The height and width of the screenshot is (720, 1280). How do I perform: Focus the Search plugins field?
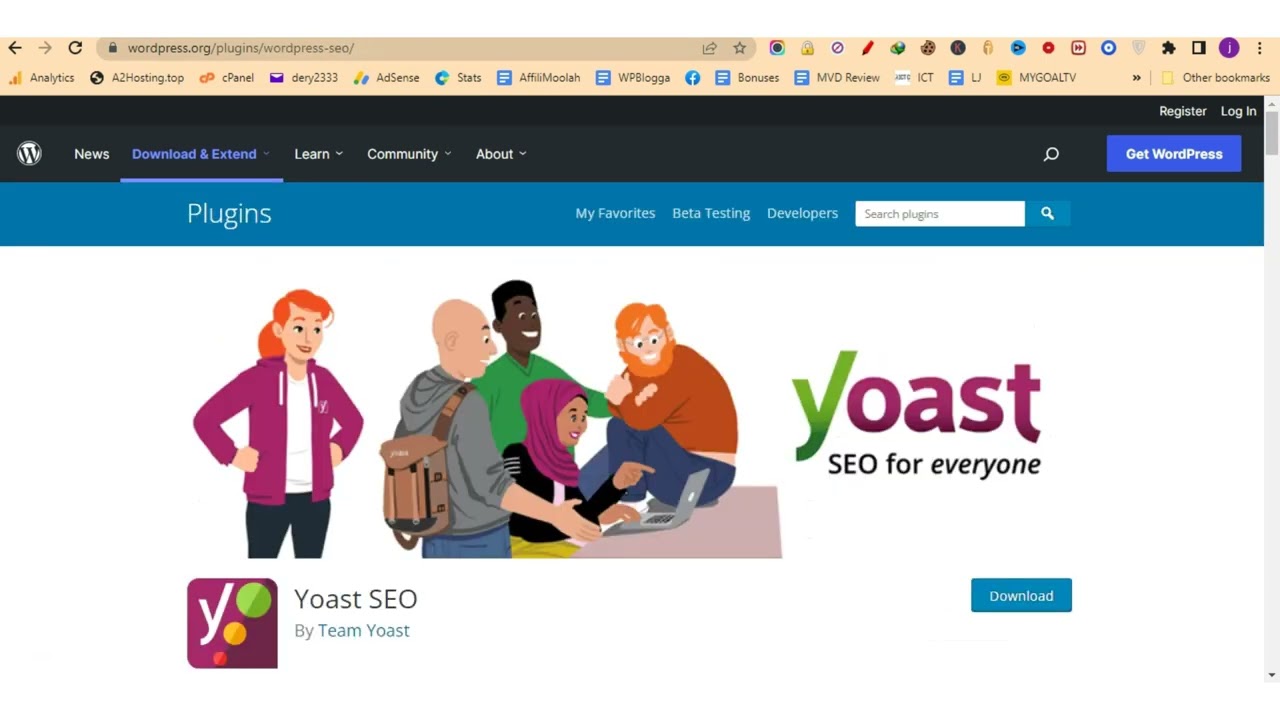point(940,213)
